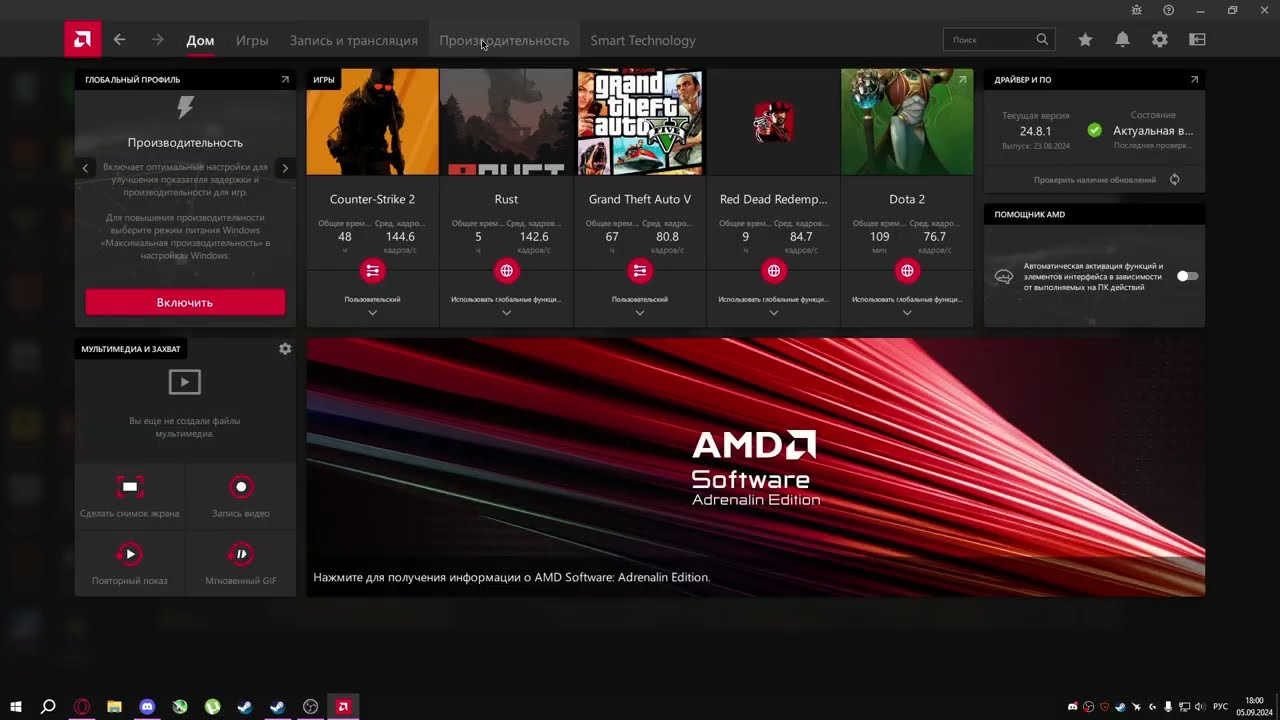Open the help question mark icon
This screenshot has width=1280, height=720.
1168,10
